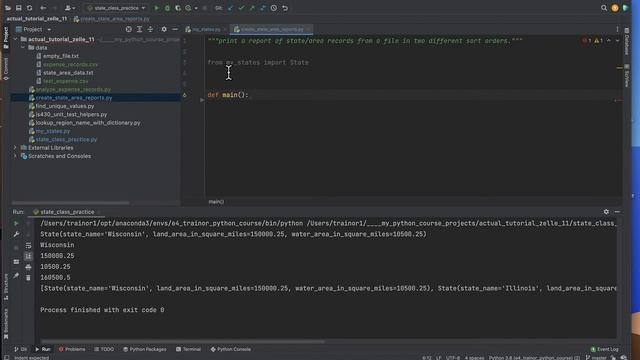The height and width of the screenshot is (360, 640).
Task: Click wrench icon in Run panel
Action: [16, 234]
